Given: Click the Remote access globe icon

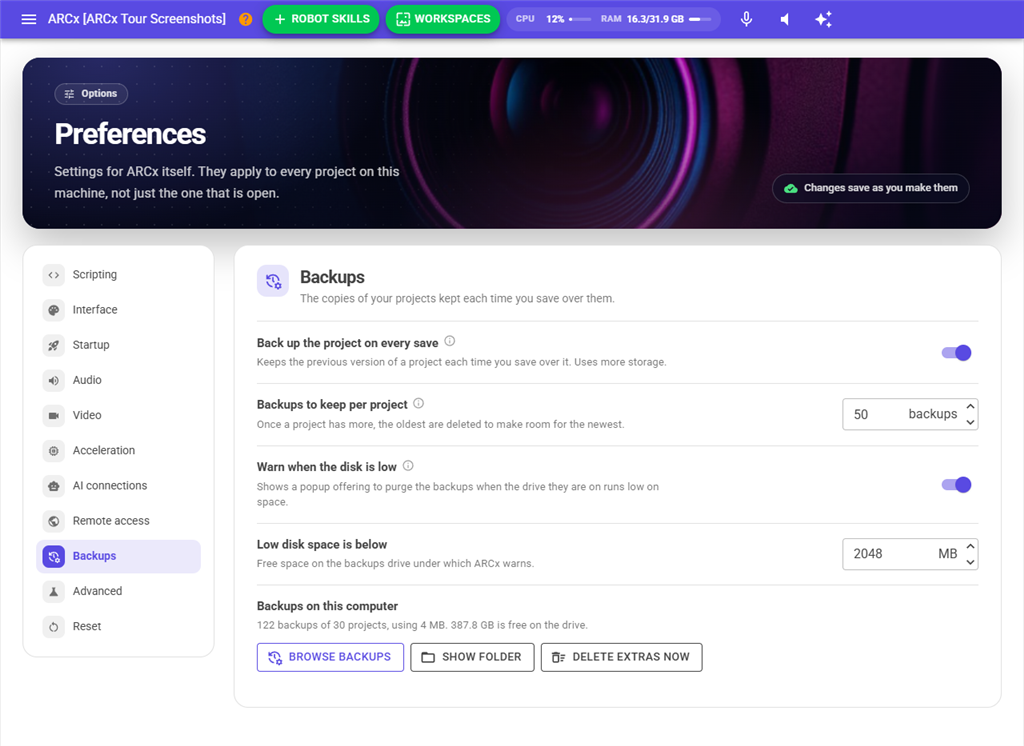Looking at the screenshot, I should pos(54,521).
